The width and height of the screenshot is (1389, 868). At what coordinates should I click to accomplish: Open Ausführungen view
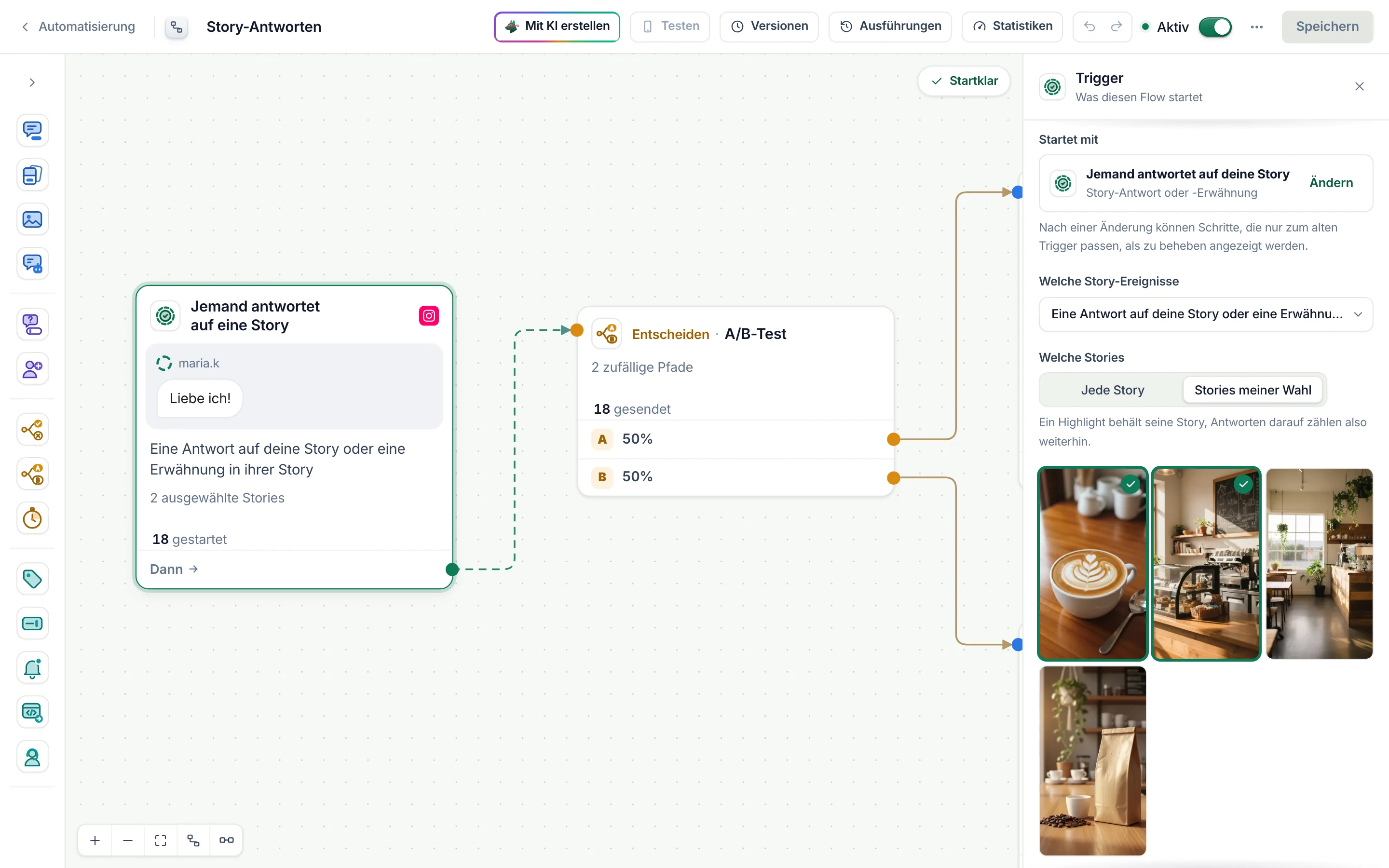click(x=890, y=27)
